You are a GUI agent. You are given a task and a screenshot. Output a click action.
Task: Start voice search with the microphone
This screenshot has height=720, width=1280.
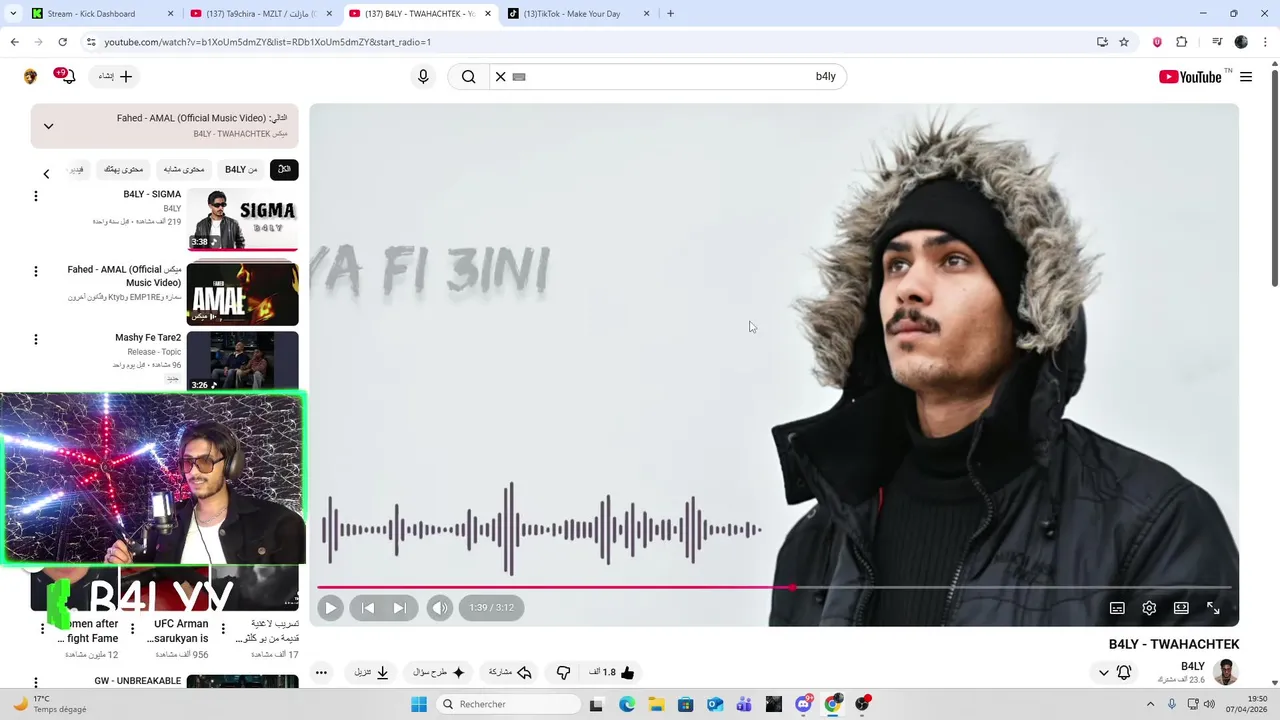click(x=423, y=77)
